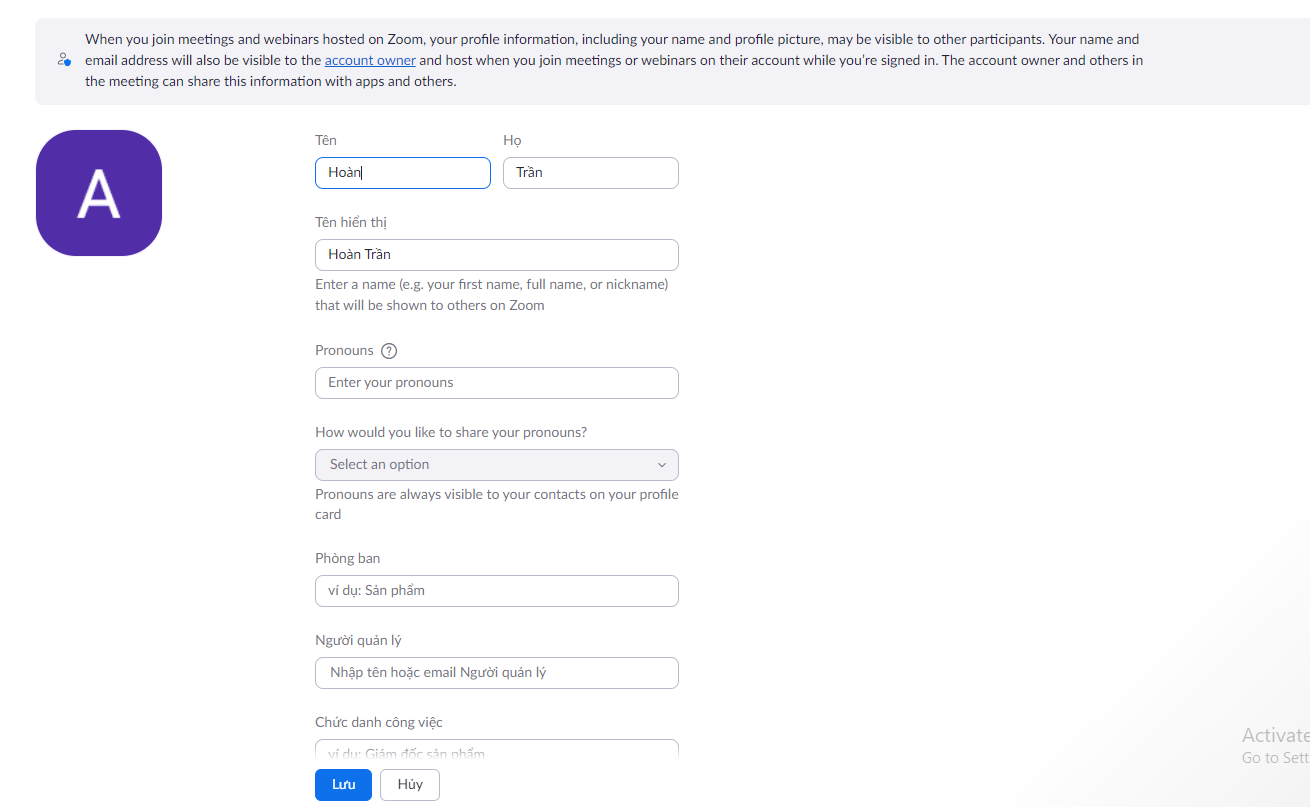The width and height of the screenshot is (1310, 807).
Task: Follow the "account owner" link
Action: point(370,60)
